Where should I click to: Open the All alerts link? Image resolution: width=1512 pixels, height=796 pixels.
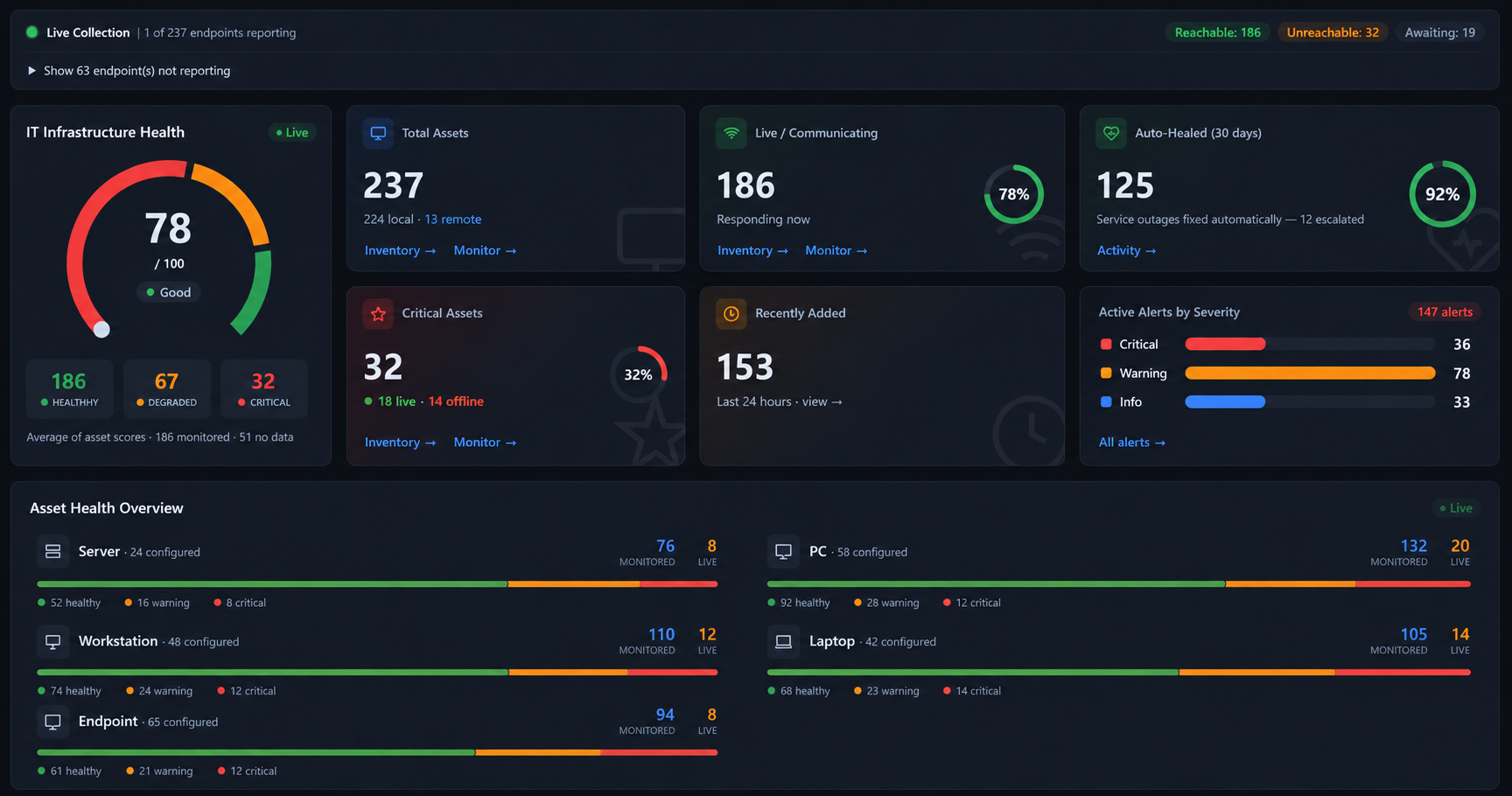[1131, 443]
